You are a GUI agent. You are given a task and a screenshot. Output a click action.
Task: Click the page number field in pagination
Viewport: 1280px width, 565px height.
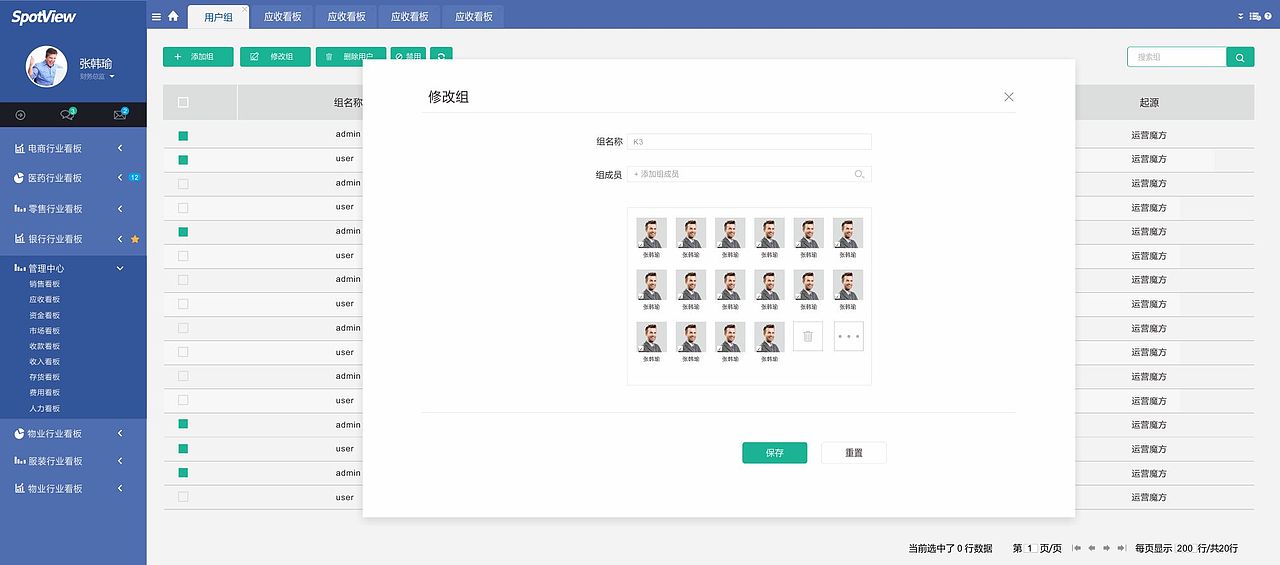pos(1029,548)
